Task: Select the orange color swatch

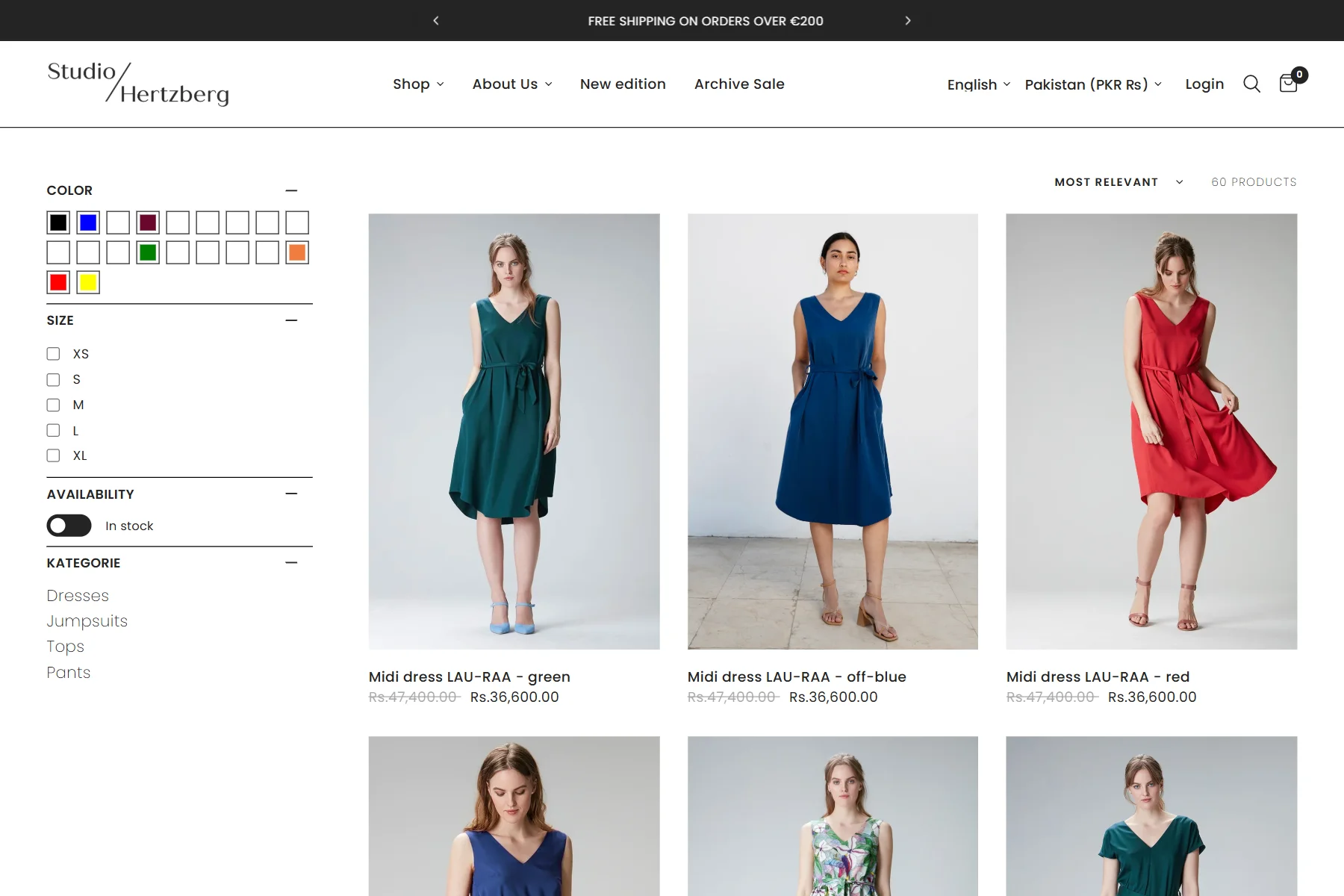Action: pyautogui.click(x=297, y=252)
